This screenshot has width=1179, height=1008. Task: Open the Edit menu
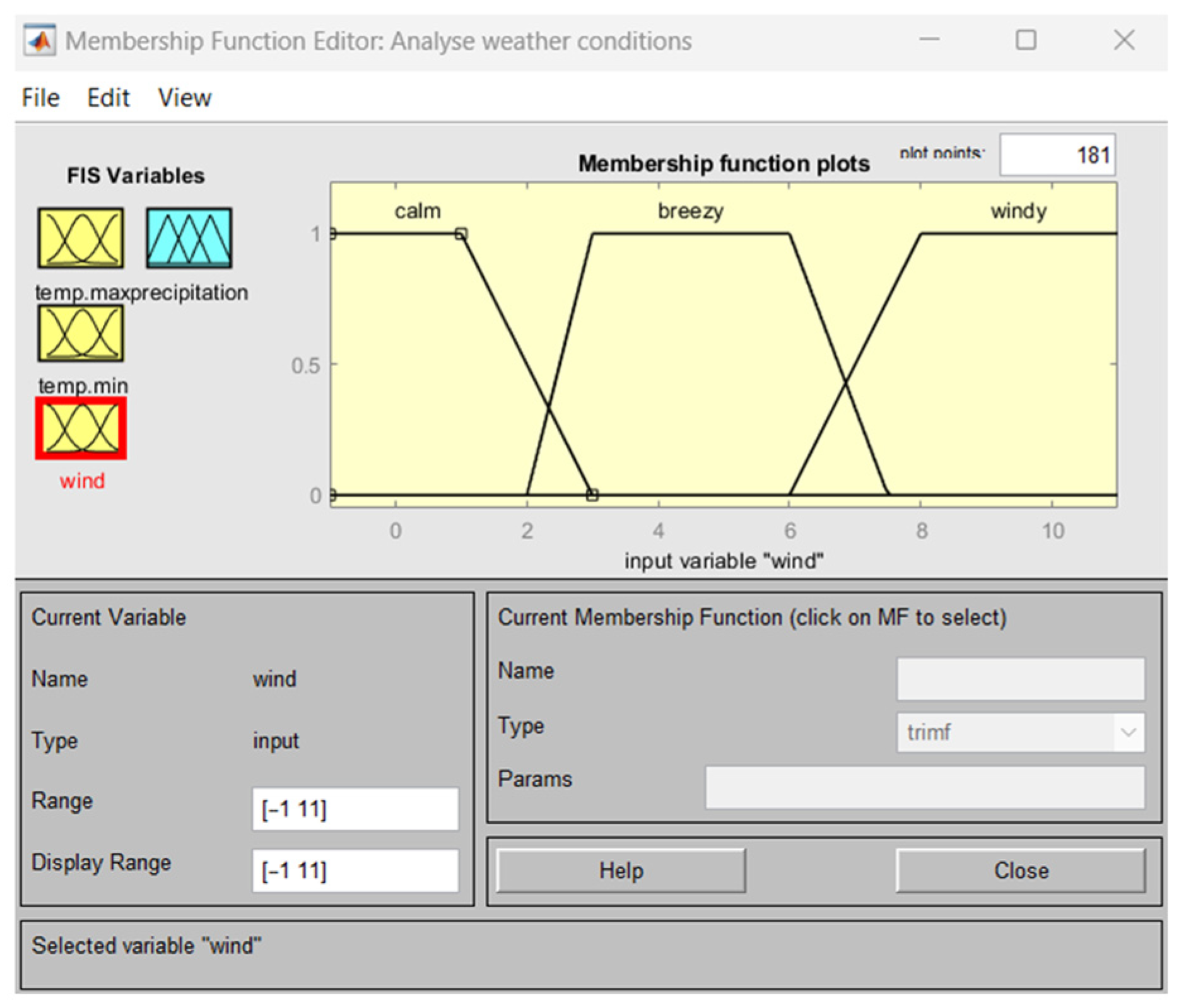(x=108, y=98)
